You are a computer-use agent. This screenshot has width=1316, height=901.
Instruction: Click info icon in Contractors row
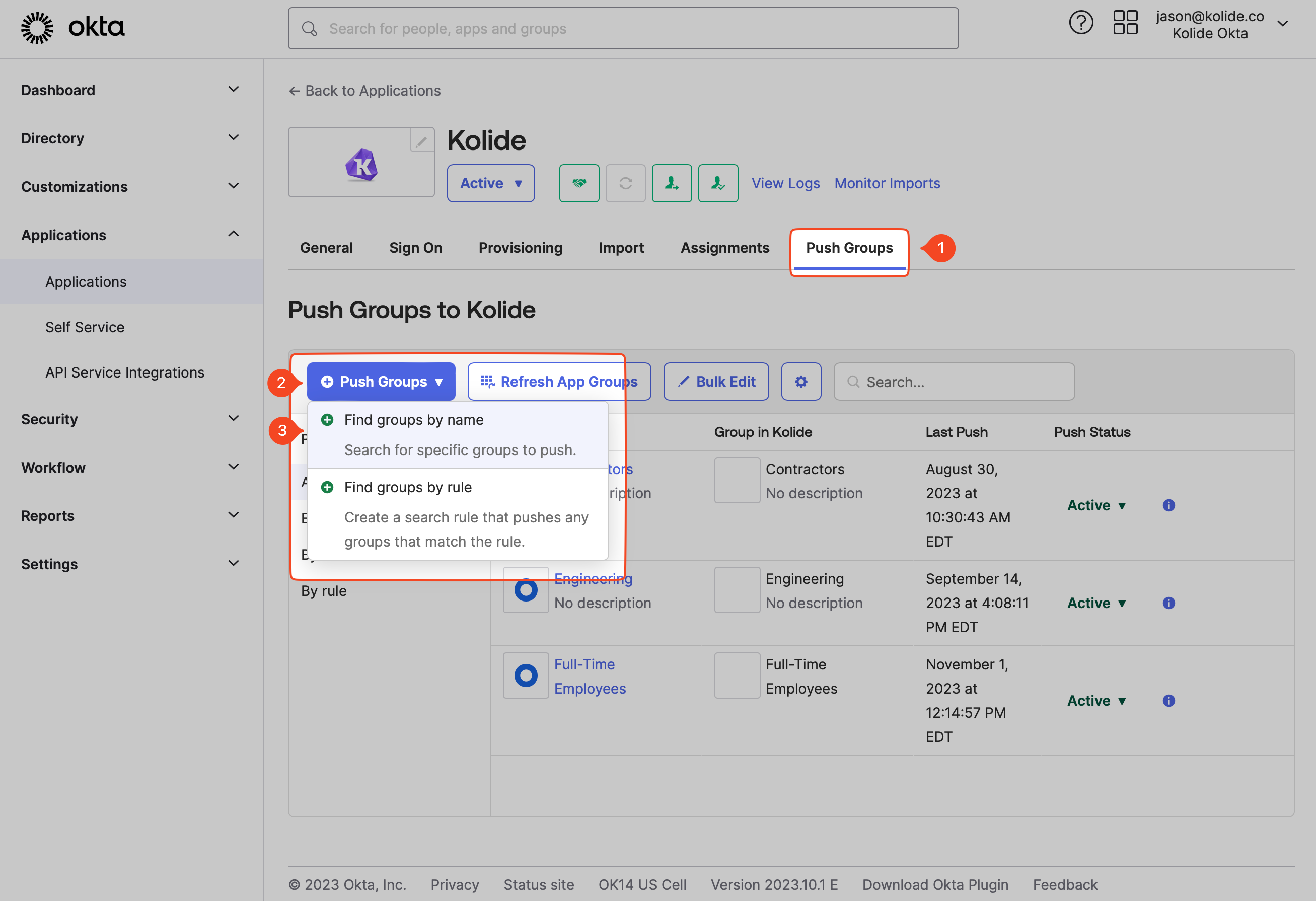point(1168,506)
